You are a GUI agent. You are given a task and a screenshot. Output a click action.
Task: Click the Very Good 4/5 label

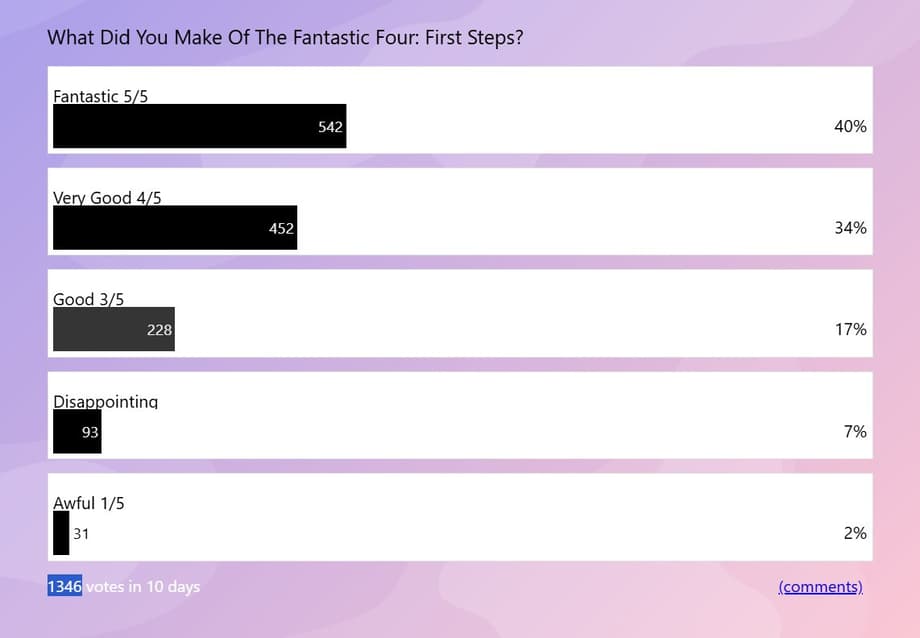[107, 198]
